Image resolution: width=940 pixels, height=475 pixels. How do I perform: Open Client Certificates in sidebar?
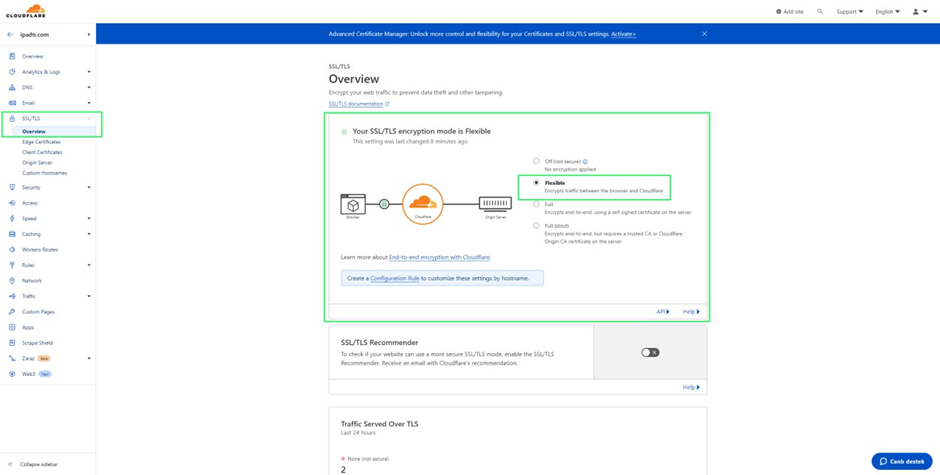[x=42, y=152]
